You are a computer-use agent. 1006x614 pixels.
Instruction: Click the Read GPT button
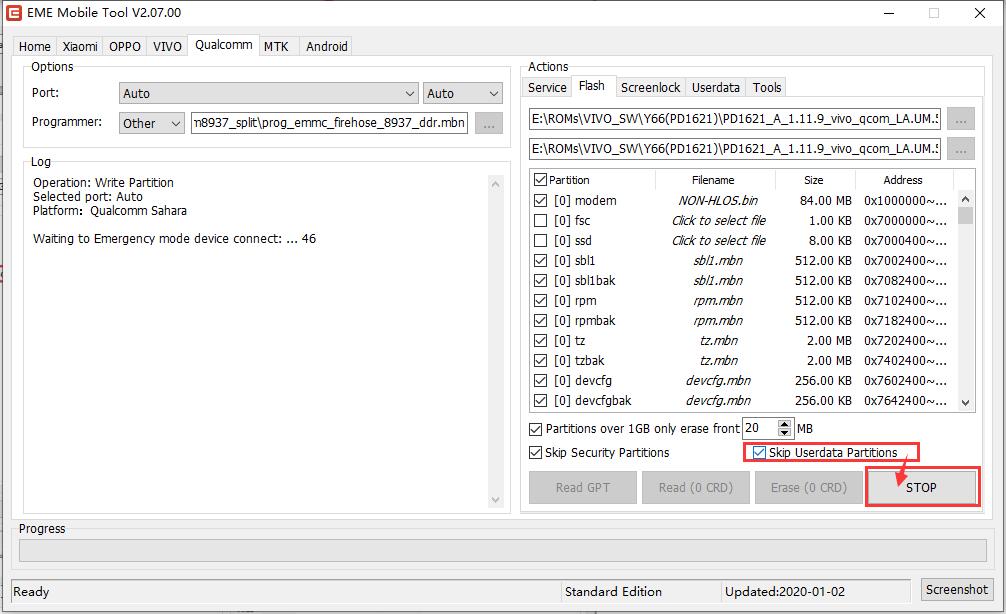coord(583,488)
